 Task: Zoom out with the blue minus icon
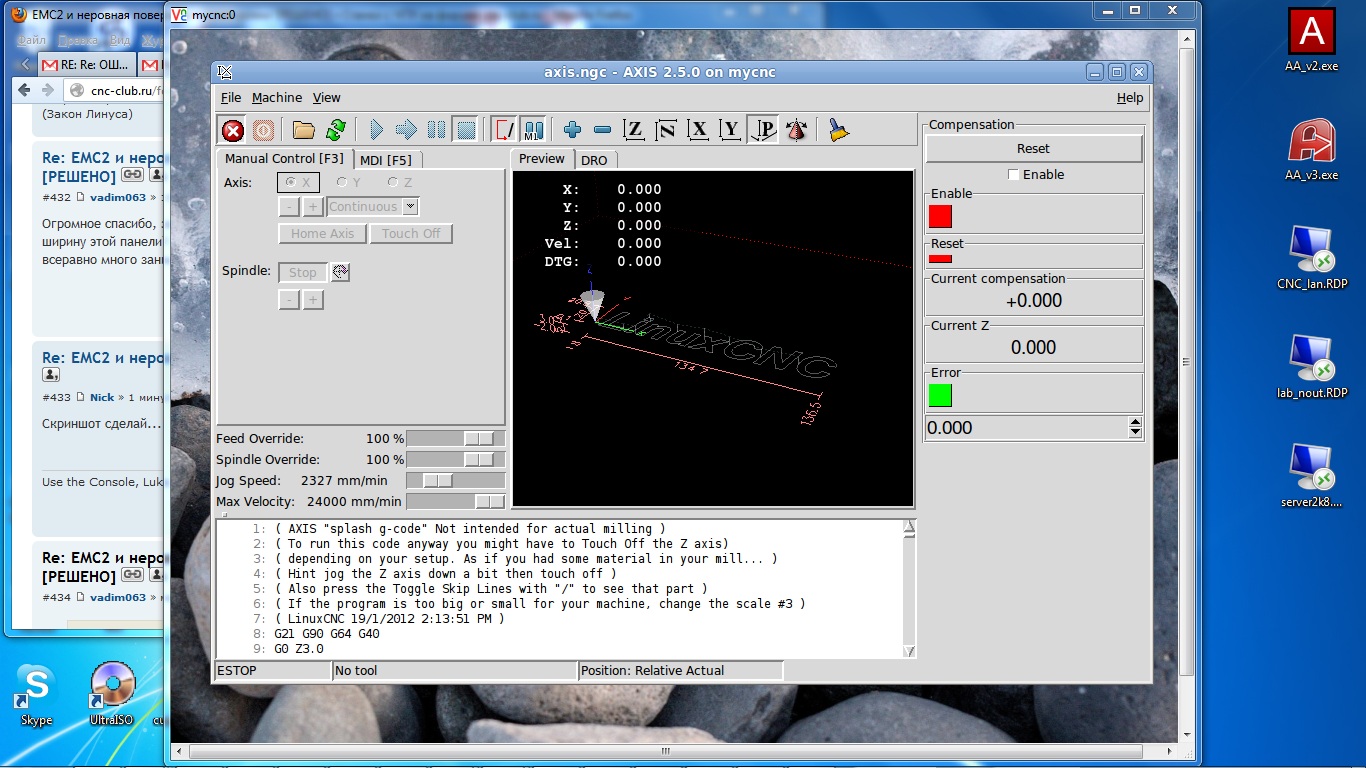(602, 130)
